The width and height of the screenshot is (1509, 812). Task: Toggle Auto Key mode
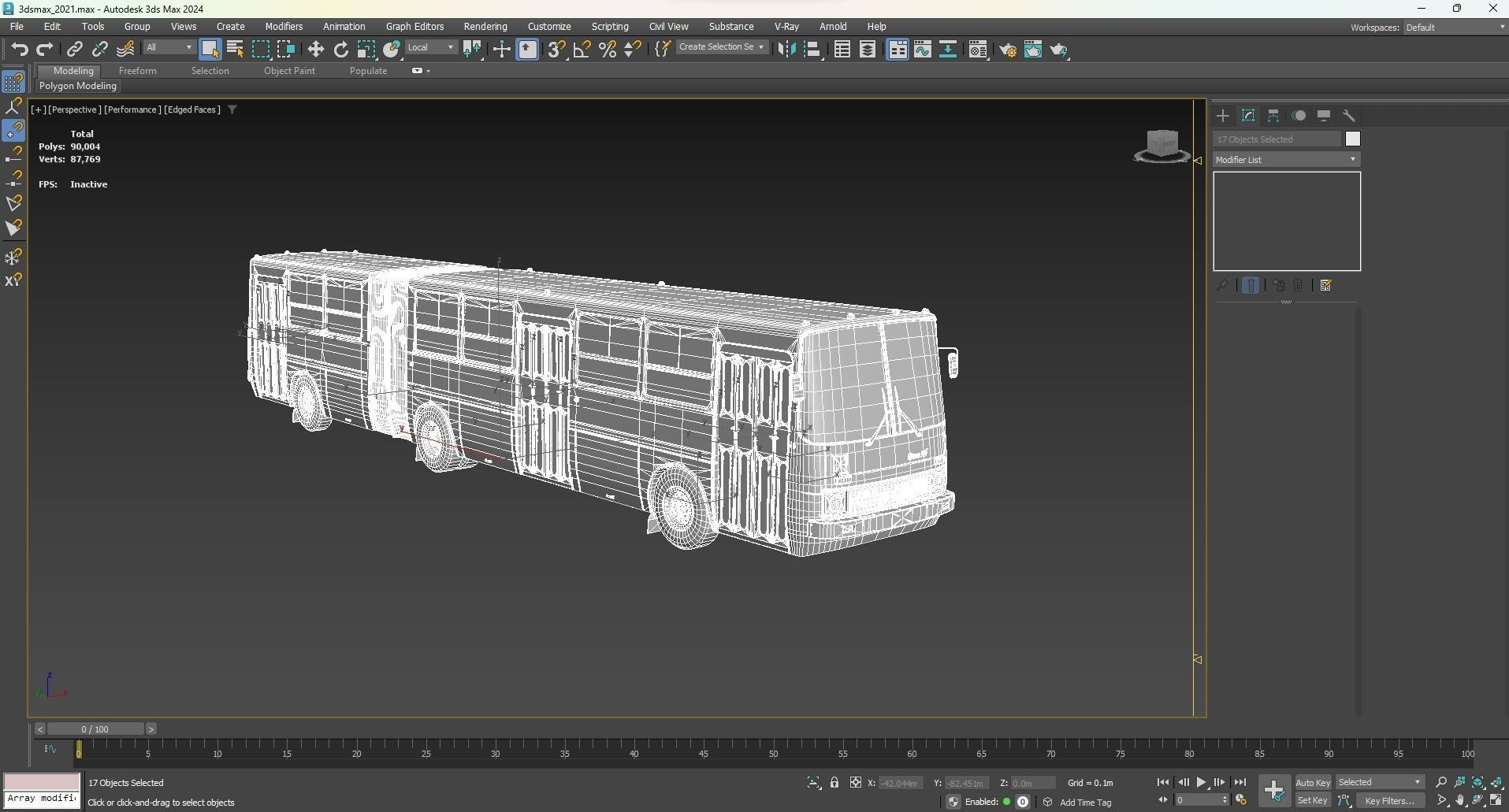tap(1313, 782)
